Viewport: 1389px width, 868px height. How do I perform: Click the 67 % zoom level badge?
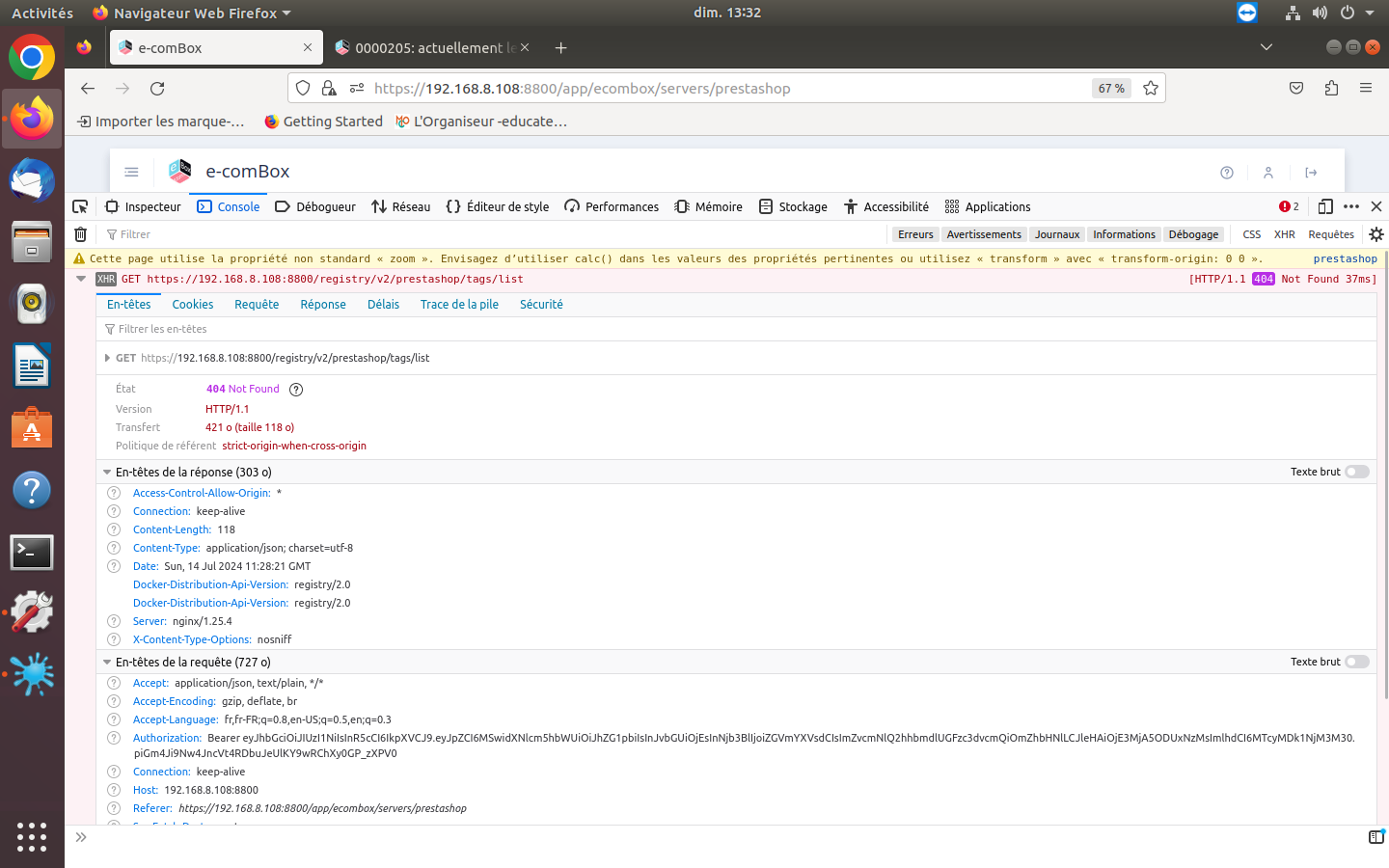[x=1111, y=88]
